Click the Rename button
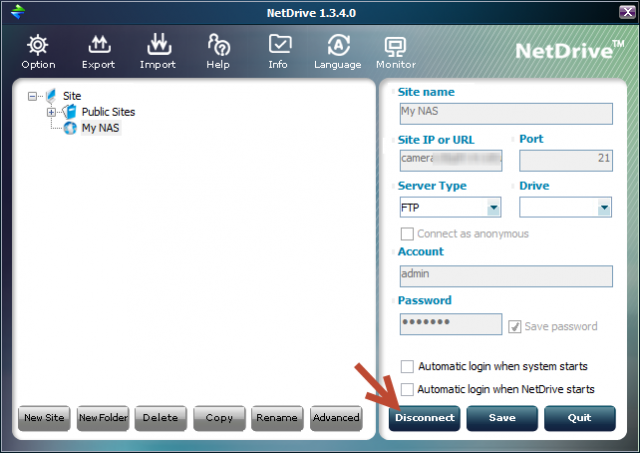 277,418
